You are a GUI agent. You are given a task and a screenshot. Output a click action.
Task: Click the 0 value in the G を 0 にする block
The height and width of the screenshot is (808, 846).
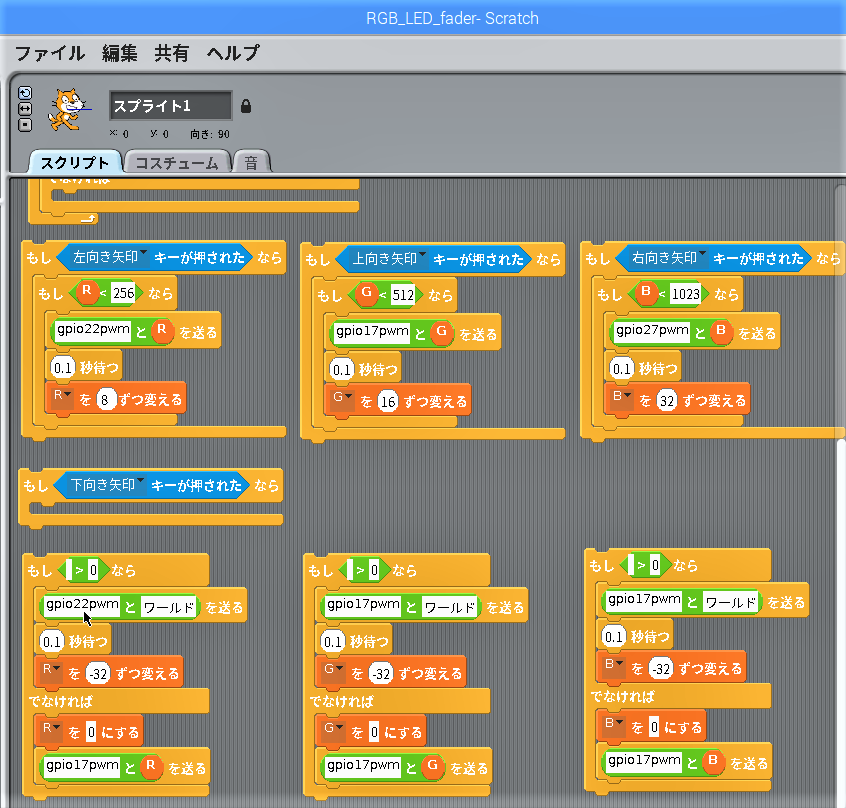pyautogui.click(x=374, y=732)
